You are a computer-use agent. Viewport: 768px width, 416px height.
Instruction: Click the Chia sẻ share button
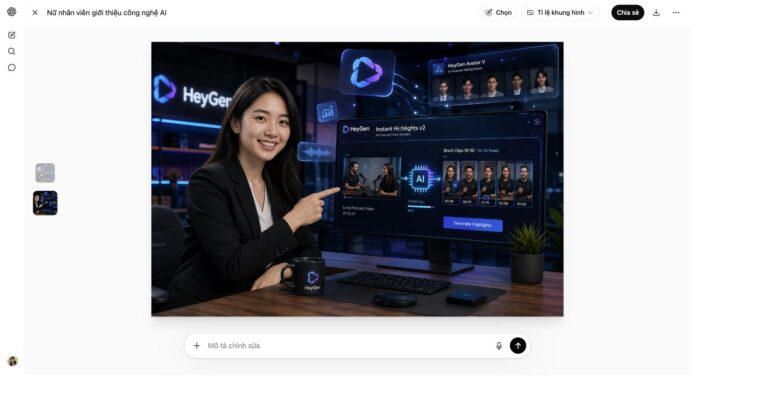click(627, 13)
